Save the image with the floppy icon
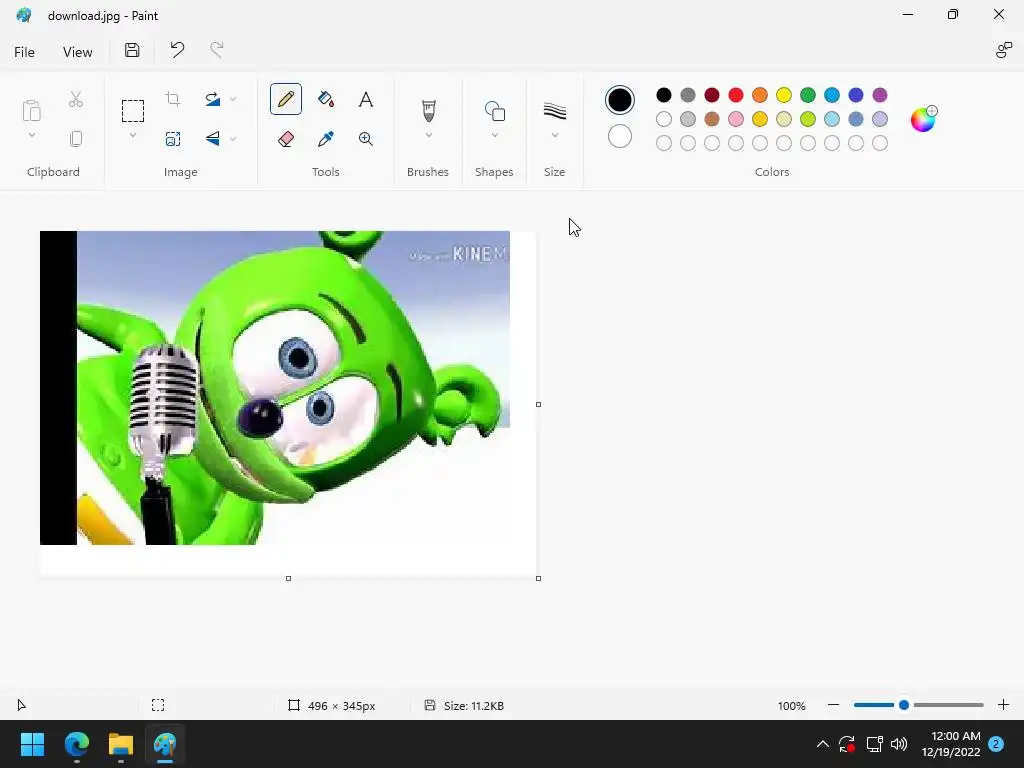1024x768 pixels. click(x=132, y=50)
